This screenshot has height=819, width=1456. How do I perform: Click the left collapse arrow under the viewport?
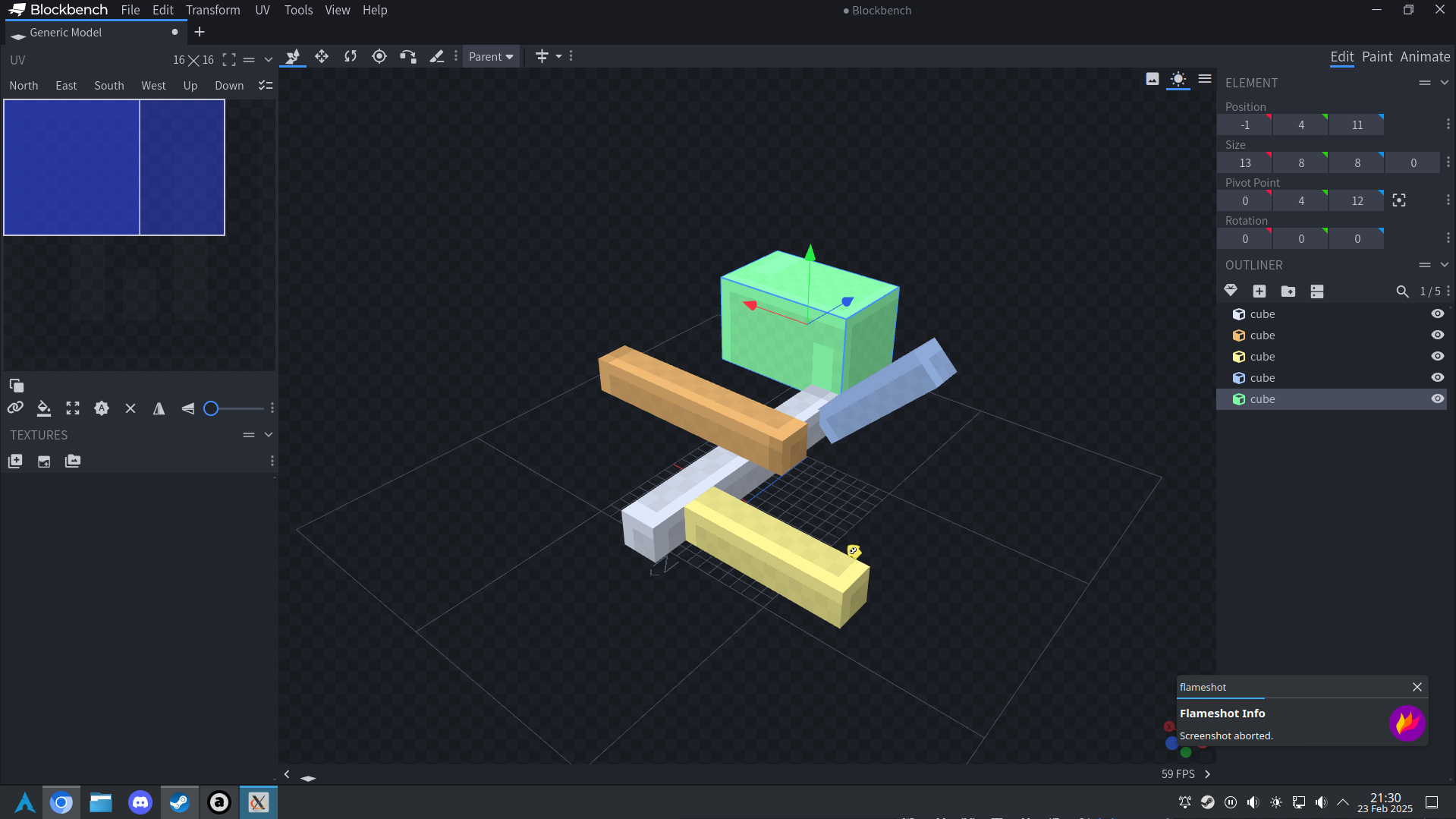[287, 774]
